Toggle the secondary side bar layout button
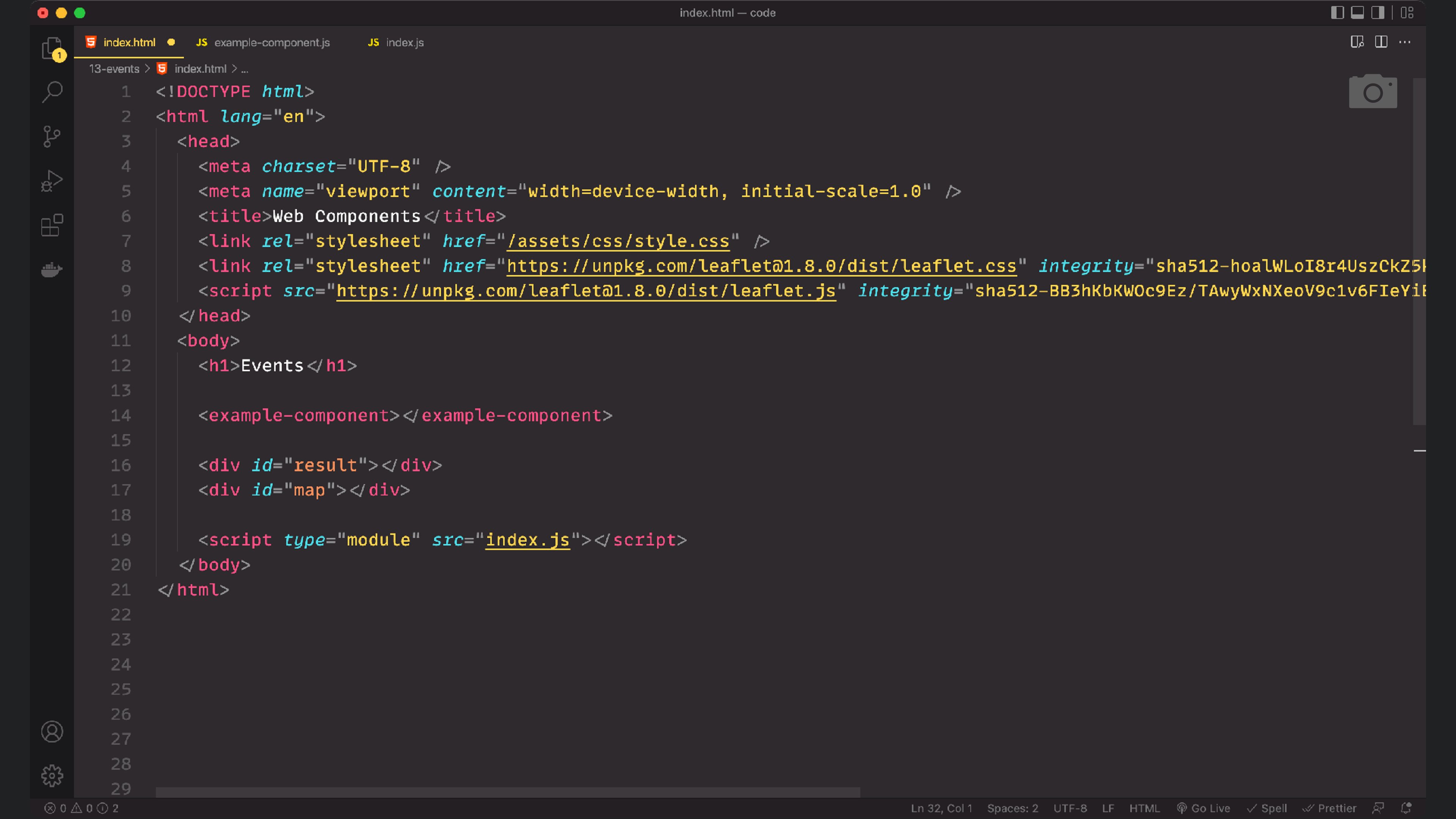Image resolution: width=1456 pixels, height=819 pixels. click(1378, 13)
